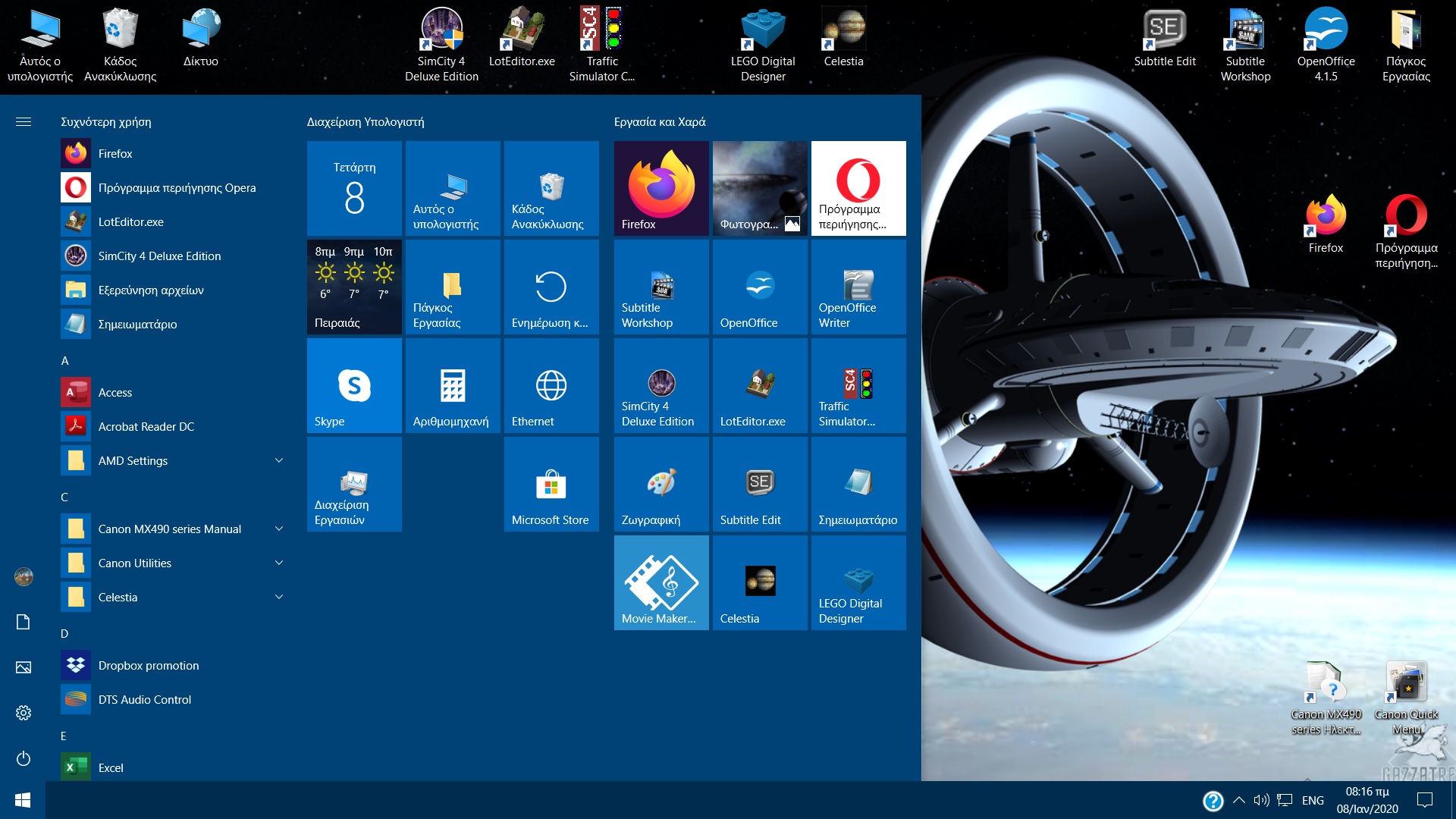Open SimCity 4 Deluxe Edition from list
Viewport: 1456px width, 819px height.
174,256
